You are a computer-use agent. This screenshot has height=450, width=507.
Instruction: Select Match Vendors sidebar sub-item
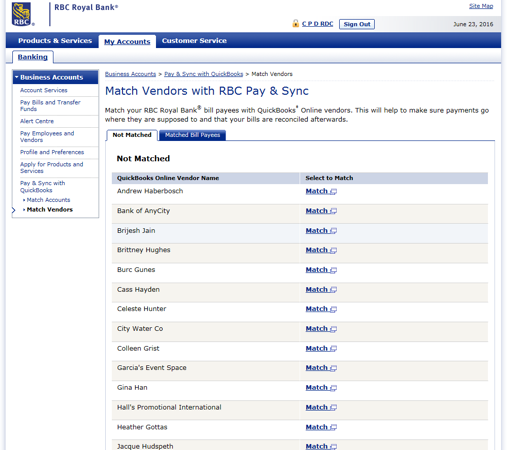[x=50, y=210]
